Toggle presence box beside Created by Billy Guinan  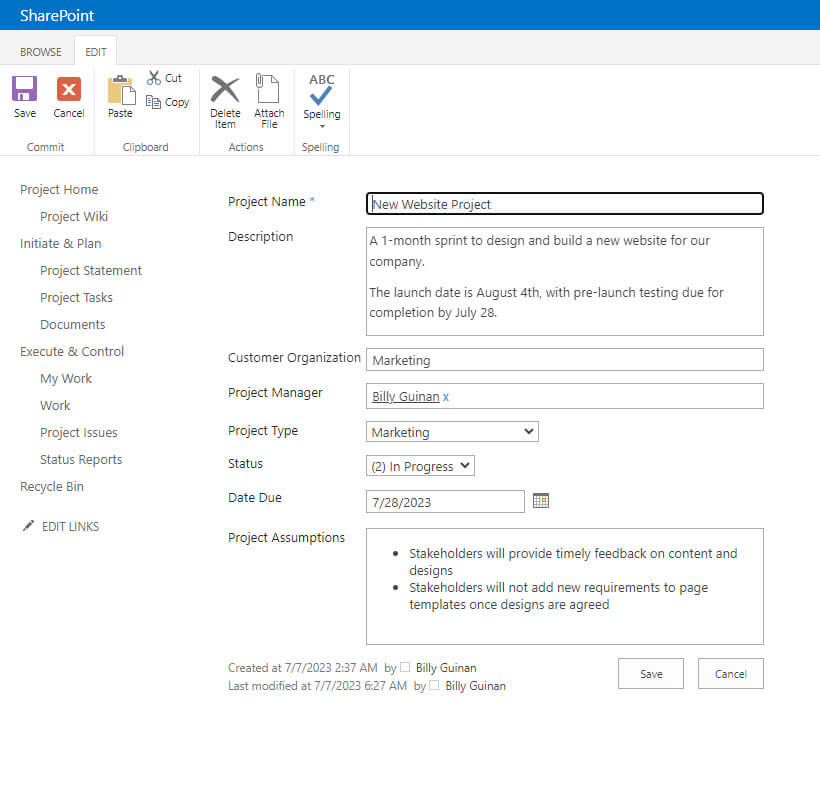pyautogui.click(x=405, y=668)
